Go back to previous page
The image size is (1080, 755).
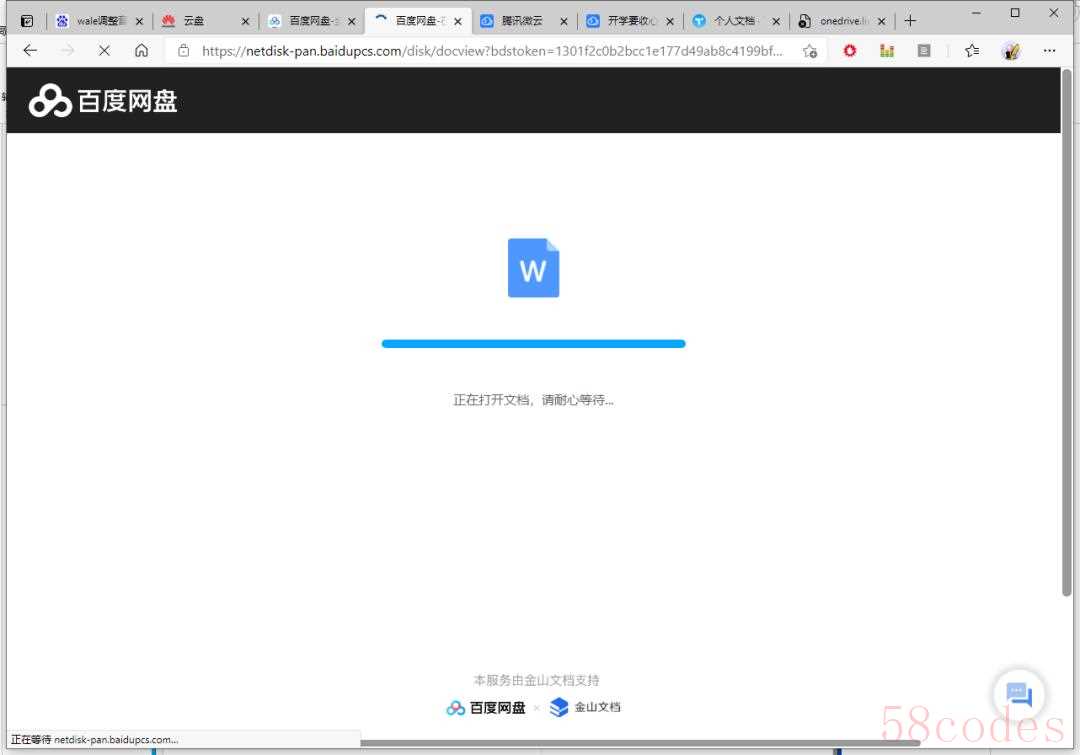coord(30,50)
